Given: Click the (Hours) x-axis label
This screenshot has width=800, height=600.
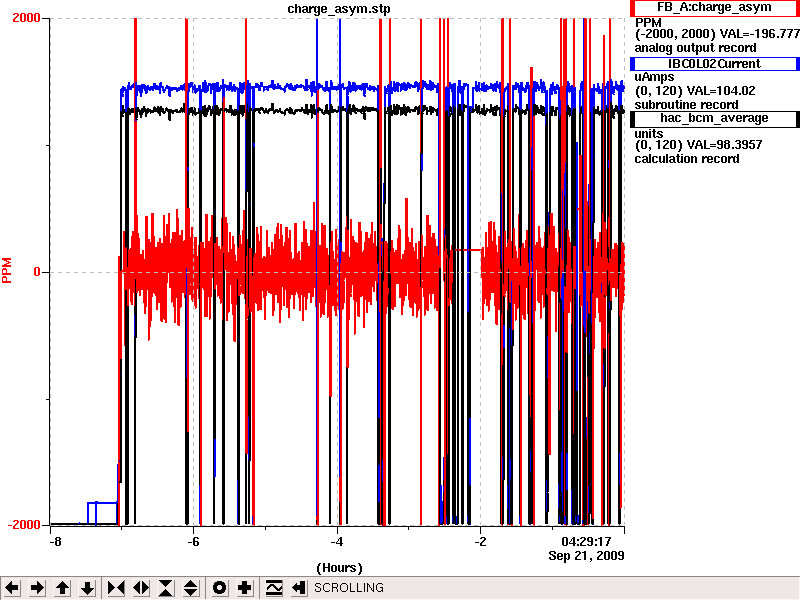Looking at the screenshot, I should [x=339, y=568].
